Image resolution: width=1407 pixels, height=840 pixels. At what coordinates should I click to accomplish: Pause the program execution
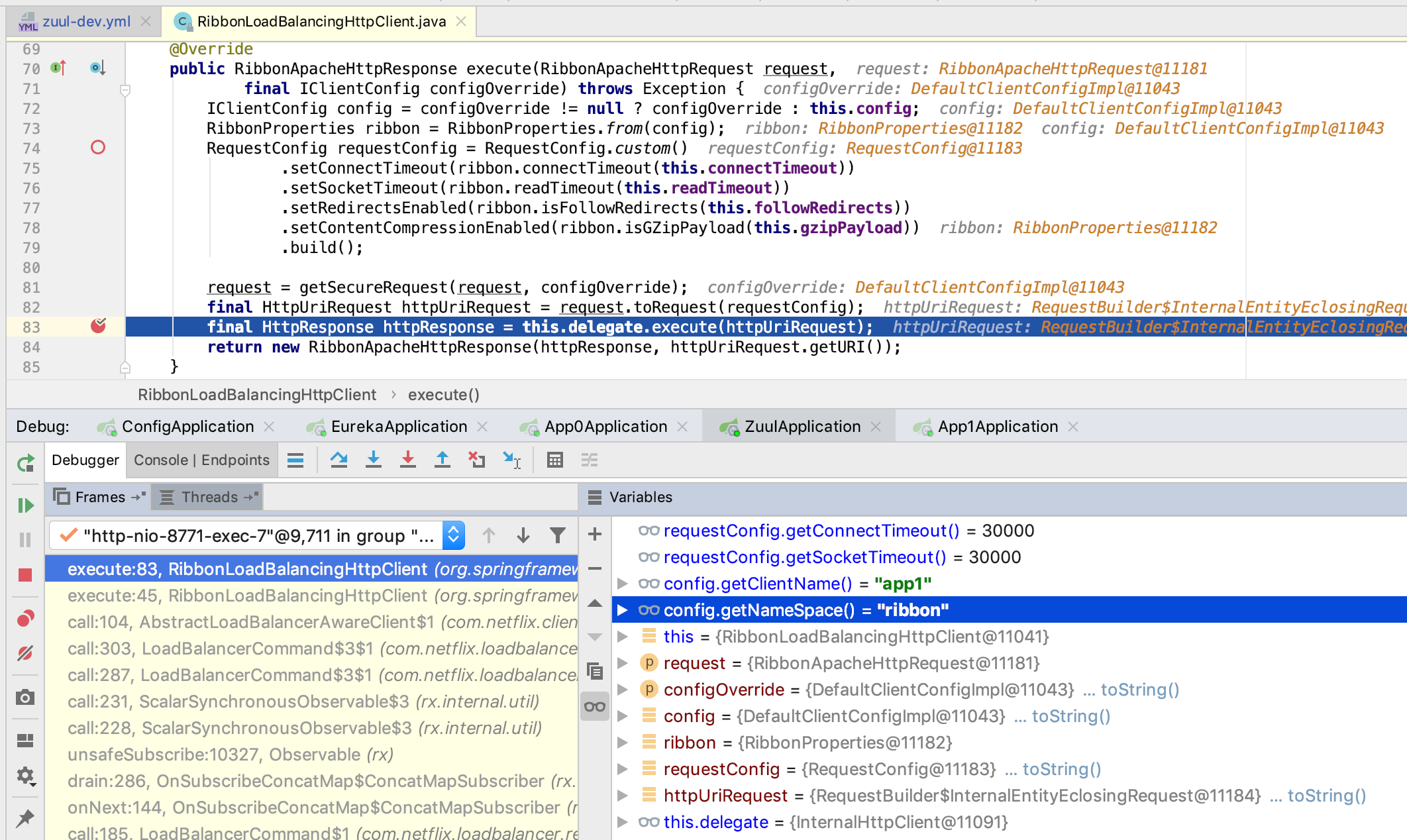pos(25,540)
